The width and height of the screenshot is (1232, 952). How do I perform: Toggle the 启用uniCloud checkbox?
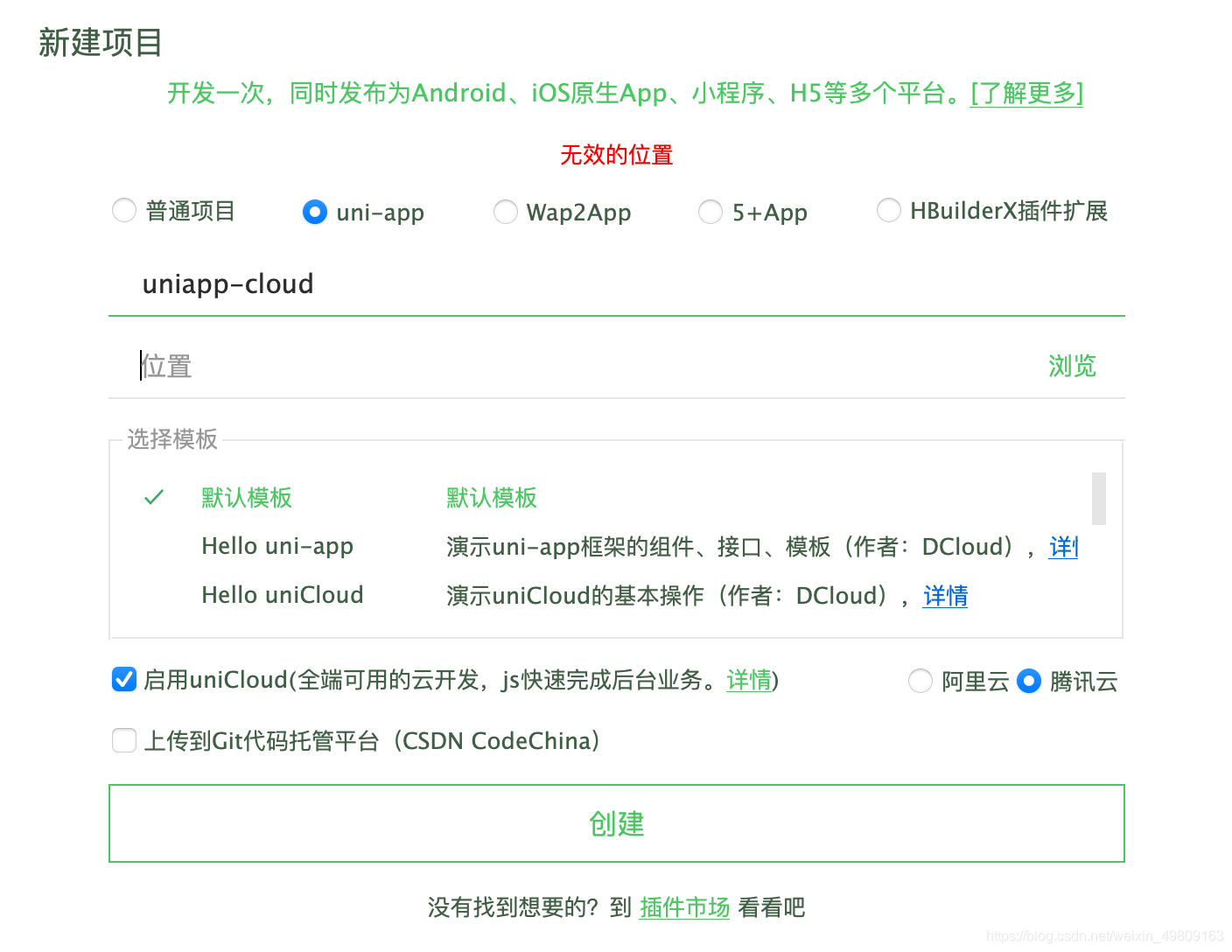pyautogui.click(x=124, y=679)
